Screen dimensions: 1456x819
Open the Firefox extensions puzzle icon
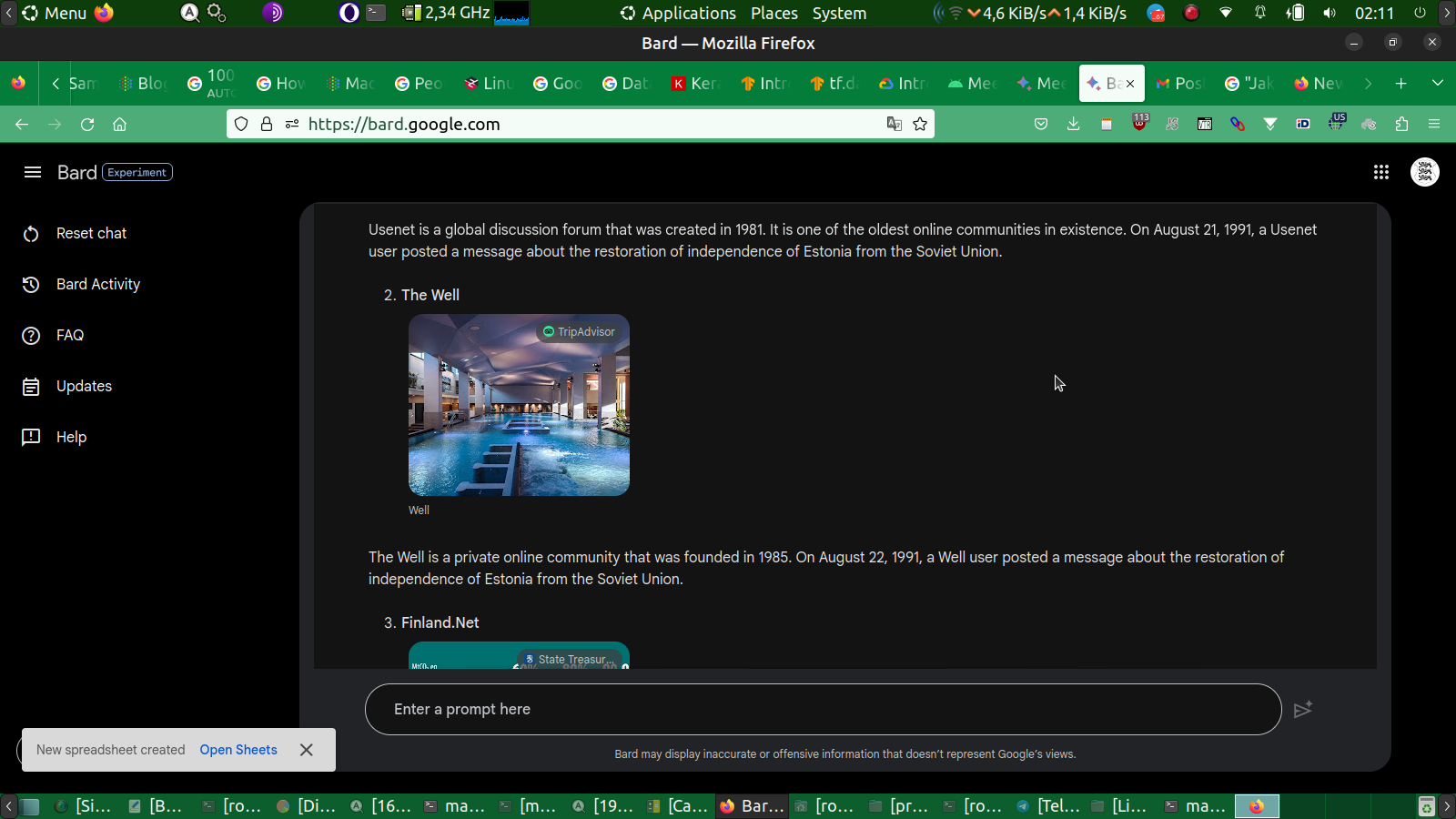pyautogui.click(x=1401, y=125)
